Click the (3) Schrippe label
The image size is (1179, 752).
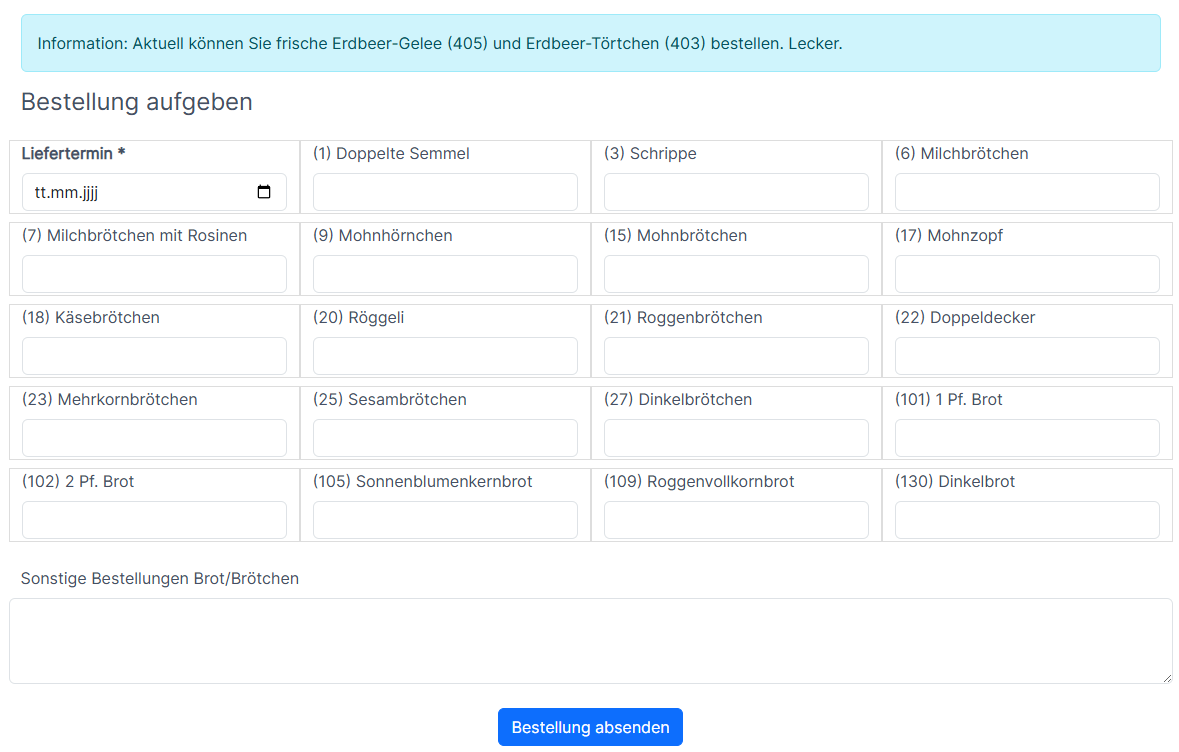pos(650,153)
